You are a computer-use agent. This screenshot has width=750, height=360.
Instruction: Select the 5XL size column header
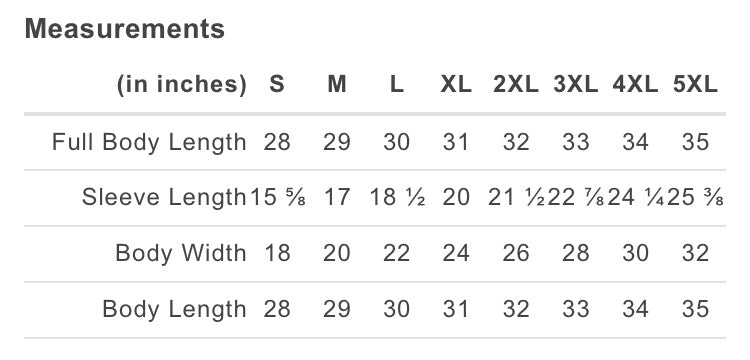695,85
